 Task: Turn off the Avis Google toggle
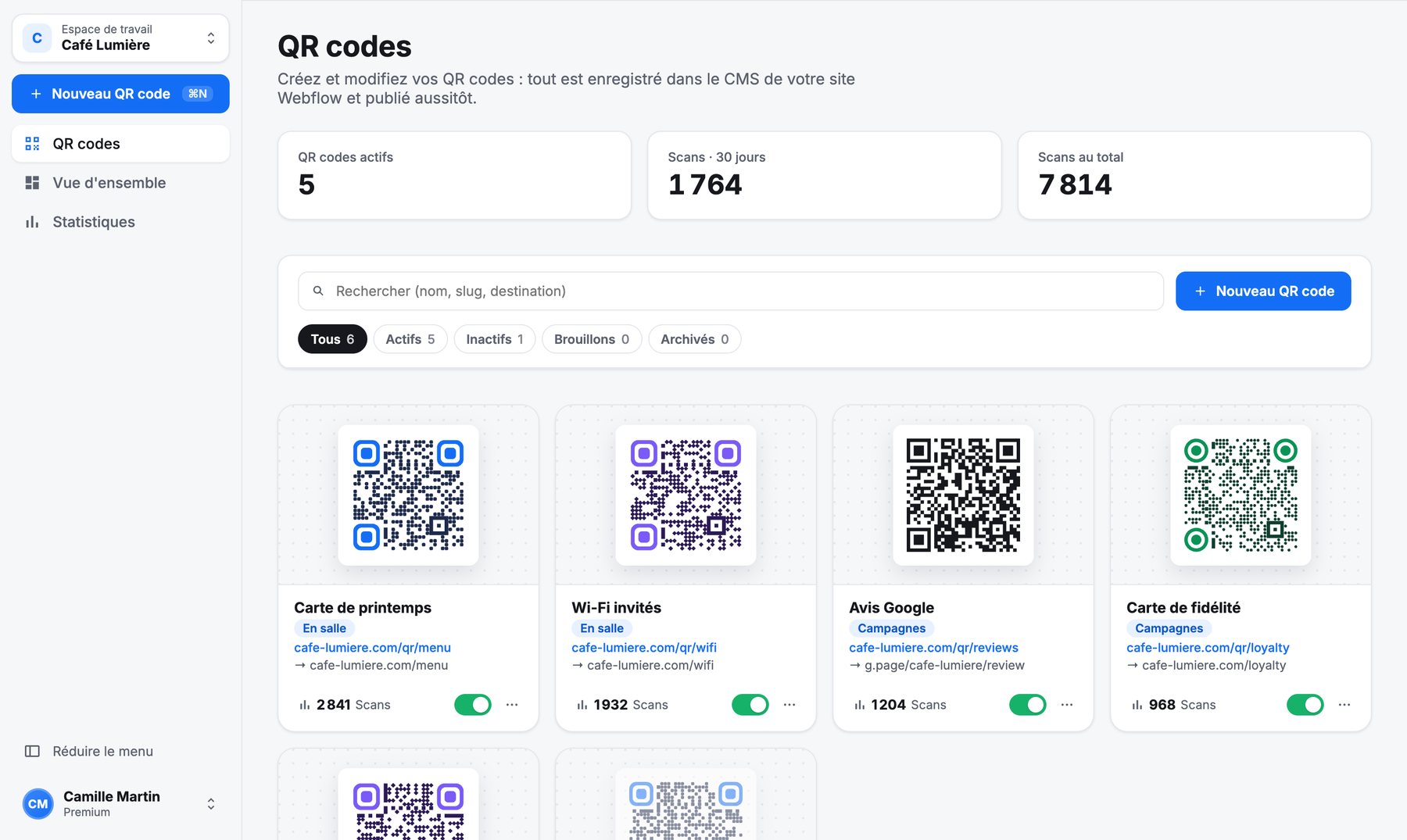pyautogui.click(x=1028, y=705)
